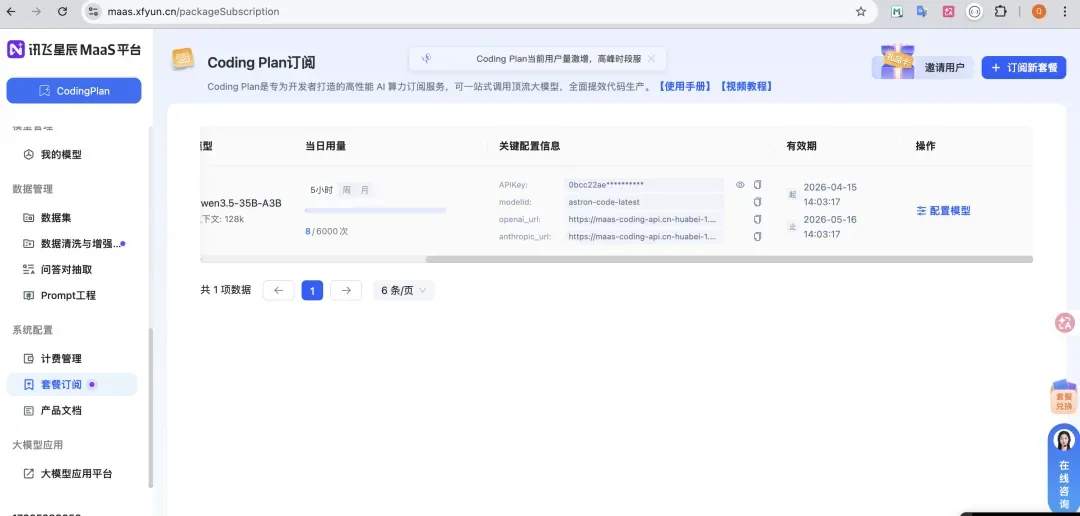Switch usage view to 月
The width and height of the screenshot is (1080, 516).
click(x=364, y=190)
